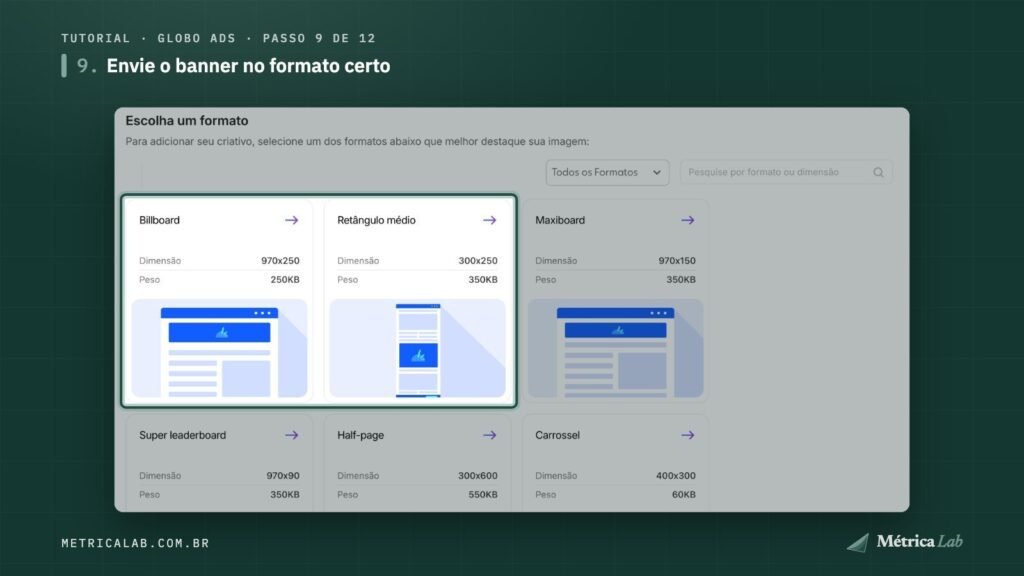1024x576 pixels.
Task: Click the 550KB weight value
Action: (x=483, y=494)
